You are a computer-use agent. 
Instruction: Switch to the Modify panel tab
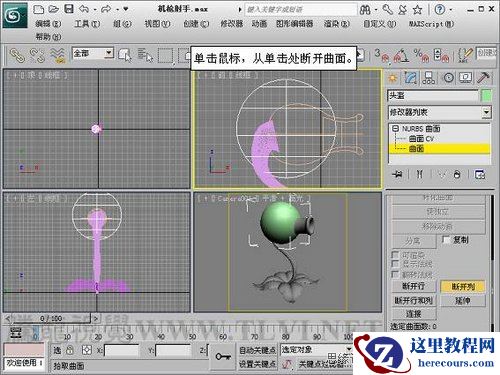[x=411, y=78]
